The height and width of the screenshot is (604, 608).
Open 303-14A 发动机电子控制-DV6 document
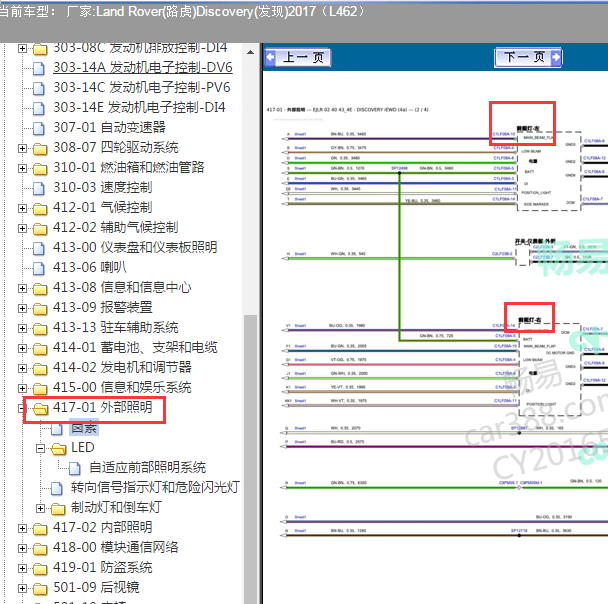(x=143, y=67)
